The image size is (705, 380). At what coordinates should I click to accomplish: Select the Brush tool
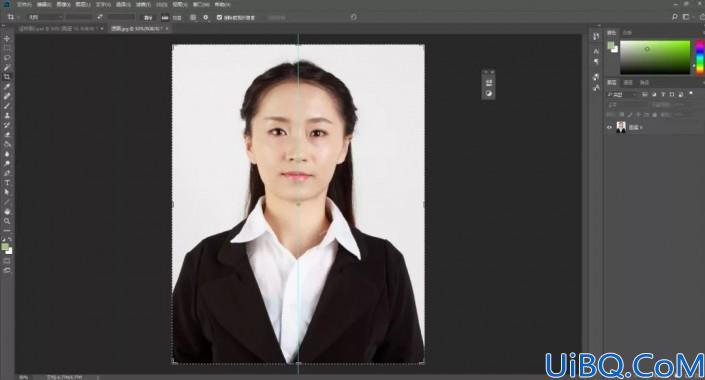point(7,106)
